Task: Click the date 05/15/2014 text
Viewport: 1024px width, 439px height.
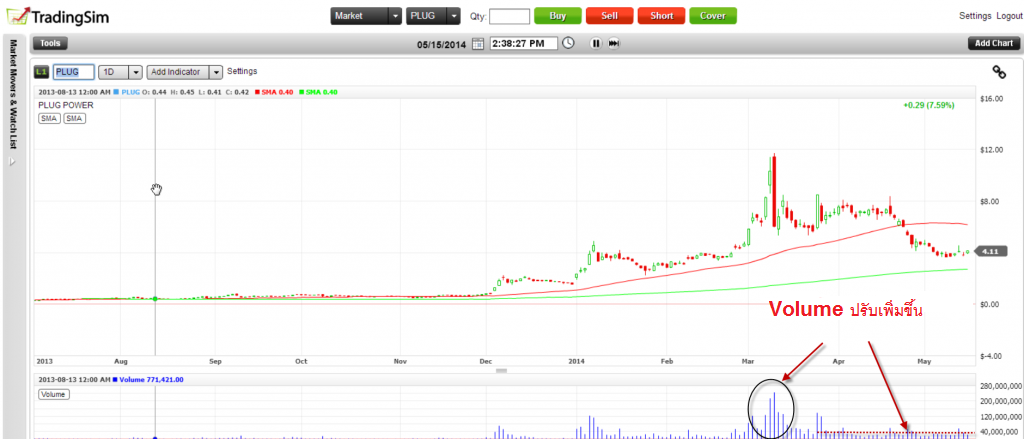Action: click(442, 44)
